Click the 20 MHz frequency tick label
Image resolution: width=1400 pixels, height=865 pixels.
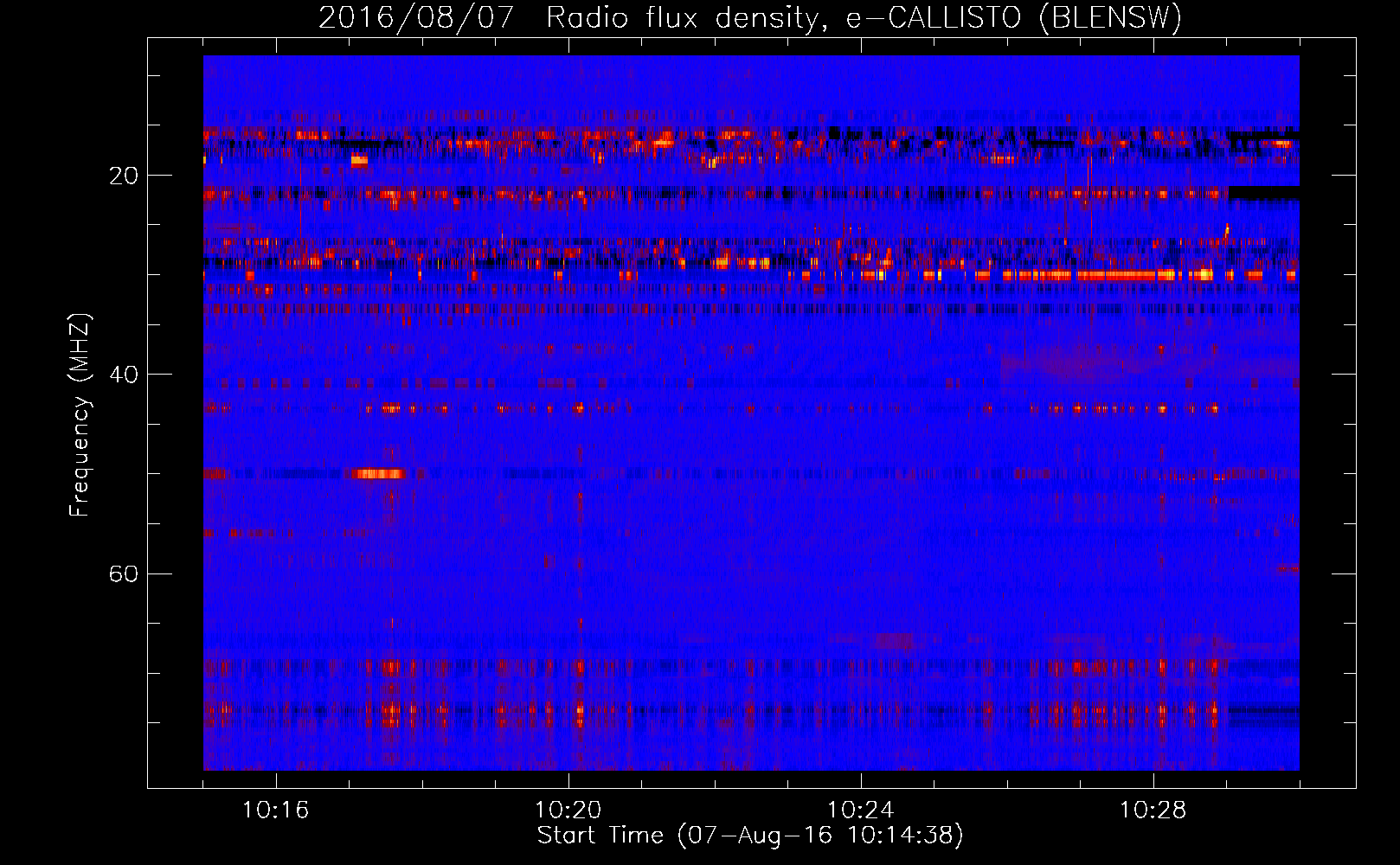[x=124, y=176]
